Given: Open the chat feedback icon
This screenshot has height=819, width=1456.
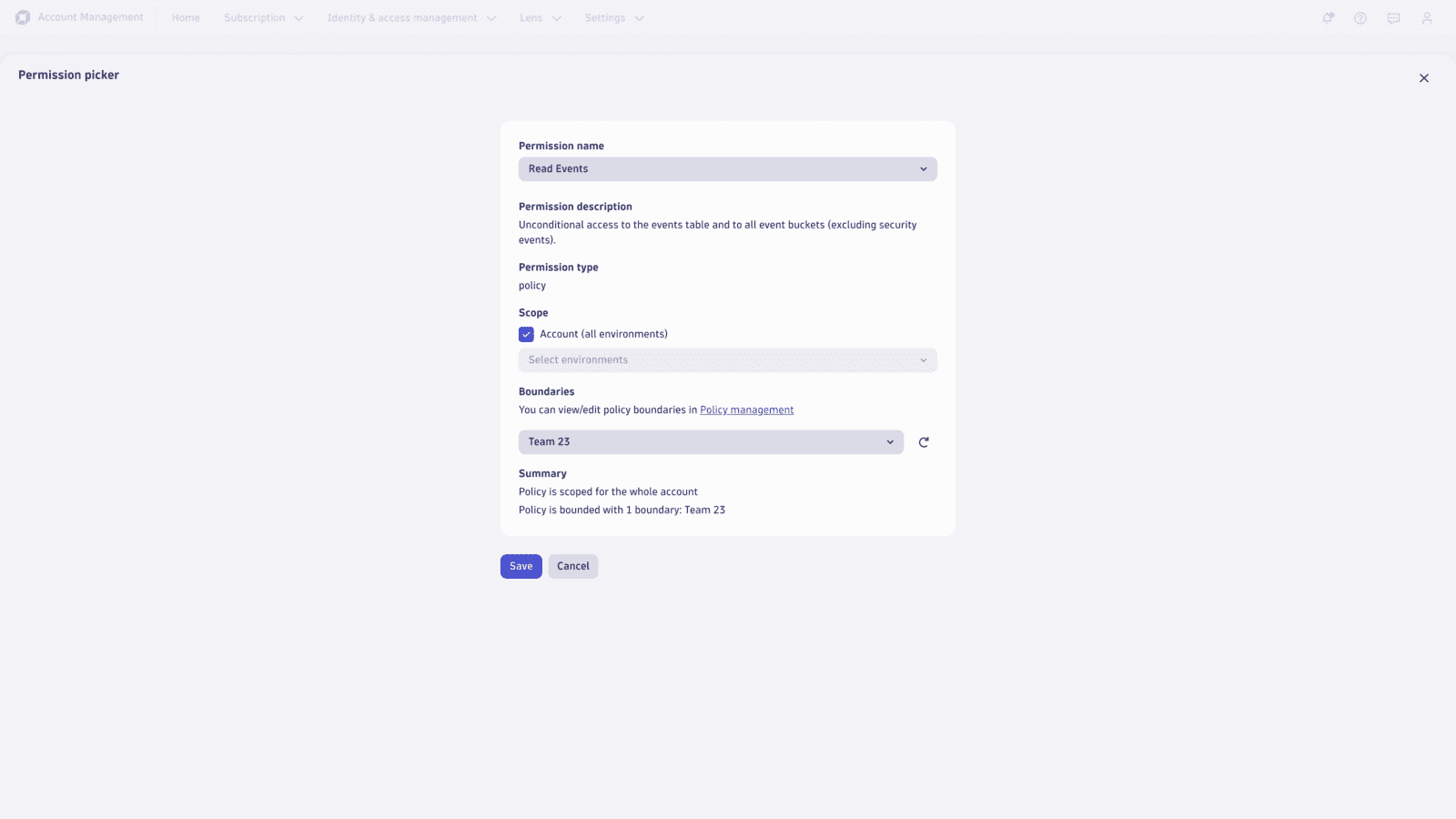Looking at the screenshot, I should coord(1393,17).
